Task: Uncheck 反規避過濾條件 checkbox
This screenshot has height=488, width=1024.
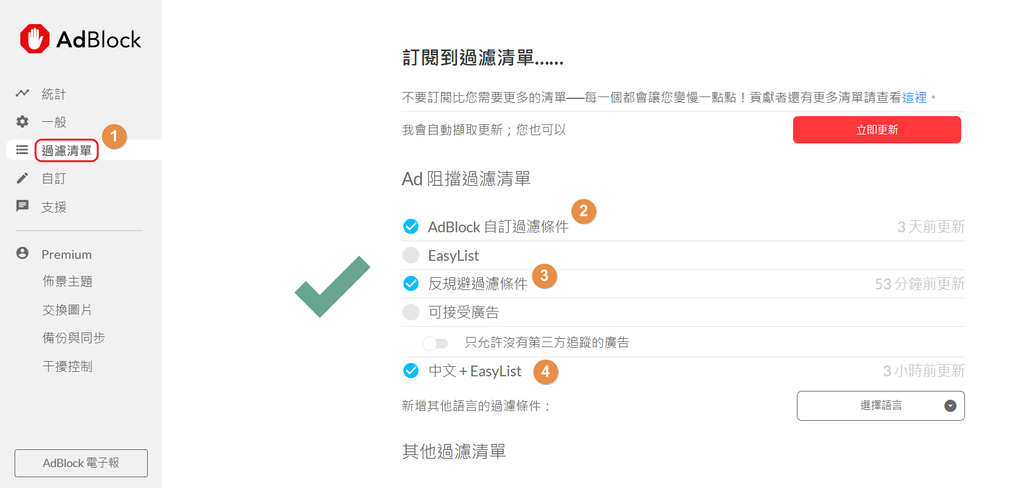Action: (x=410, y=284)
